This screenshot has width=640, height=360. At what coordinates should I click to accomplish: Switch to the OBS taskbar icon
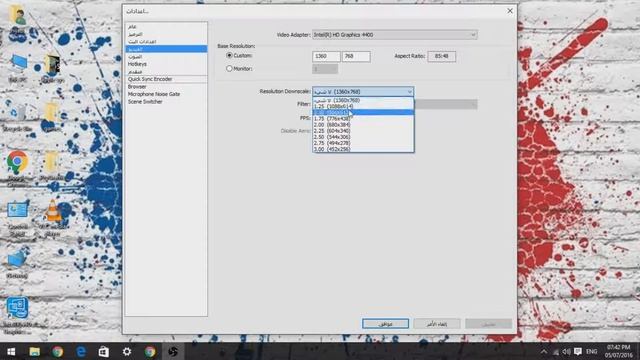[x=173, y=351]
